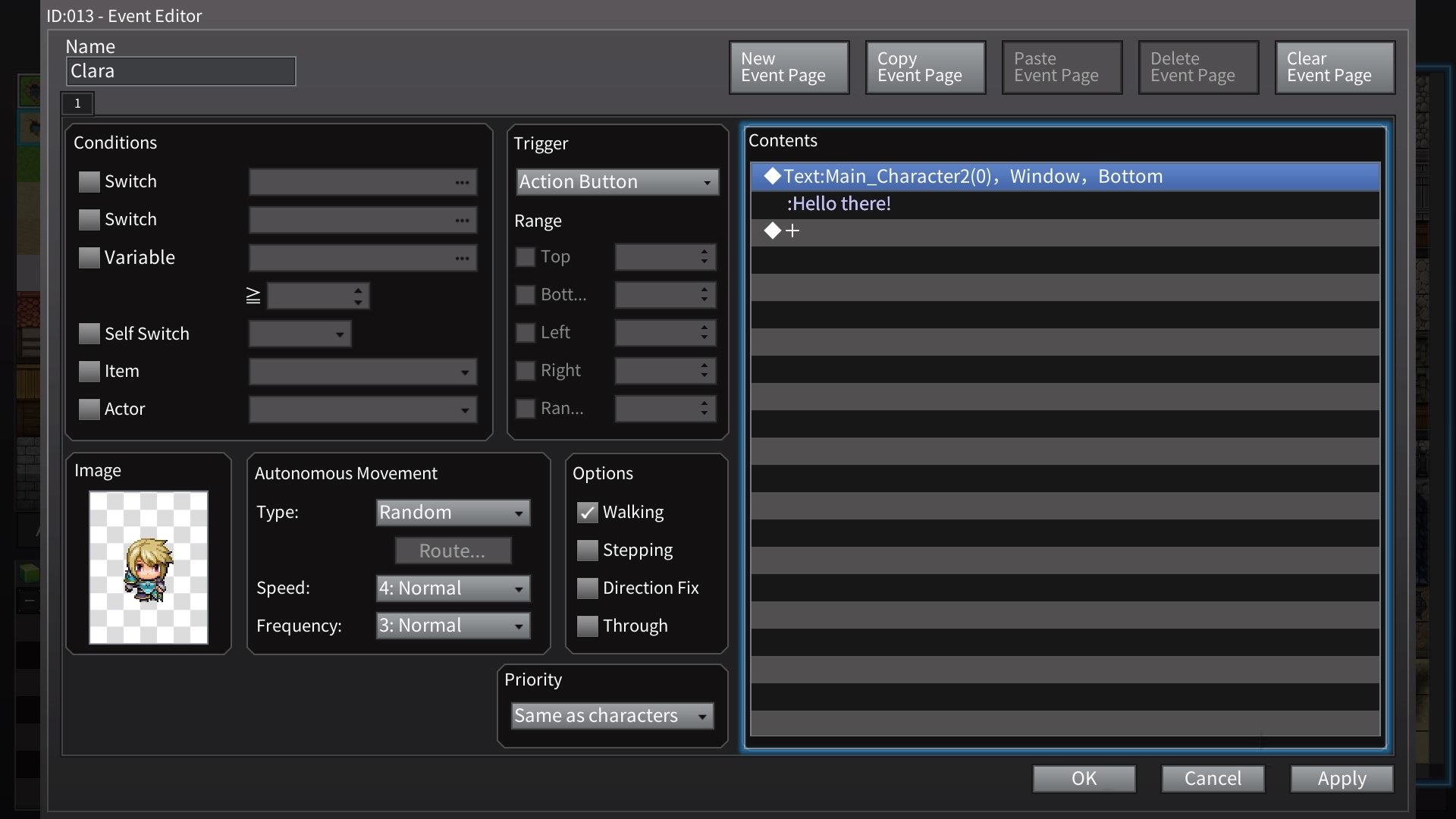Screen dimensions: 1456x819
Task: Click the second Switch row ellipsis icon
Action: point(463,219)
